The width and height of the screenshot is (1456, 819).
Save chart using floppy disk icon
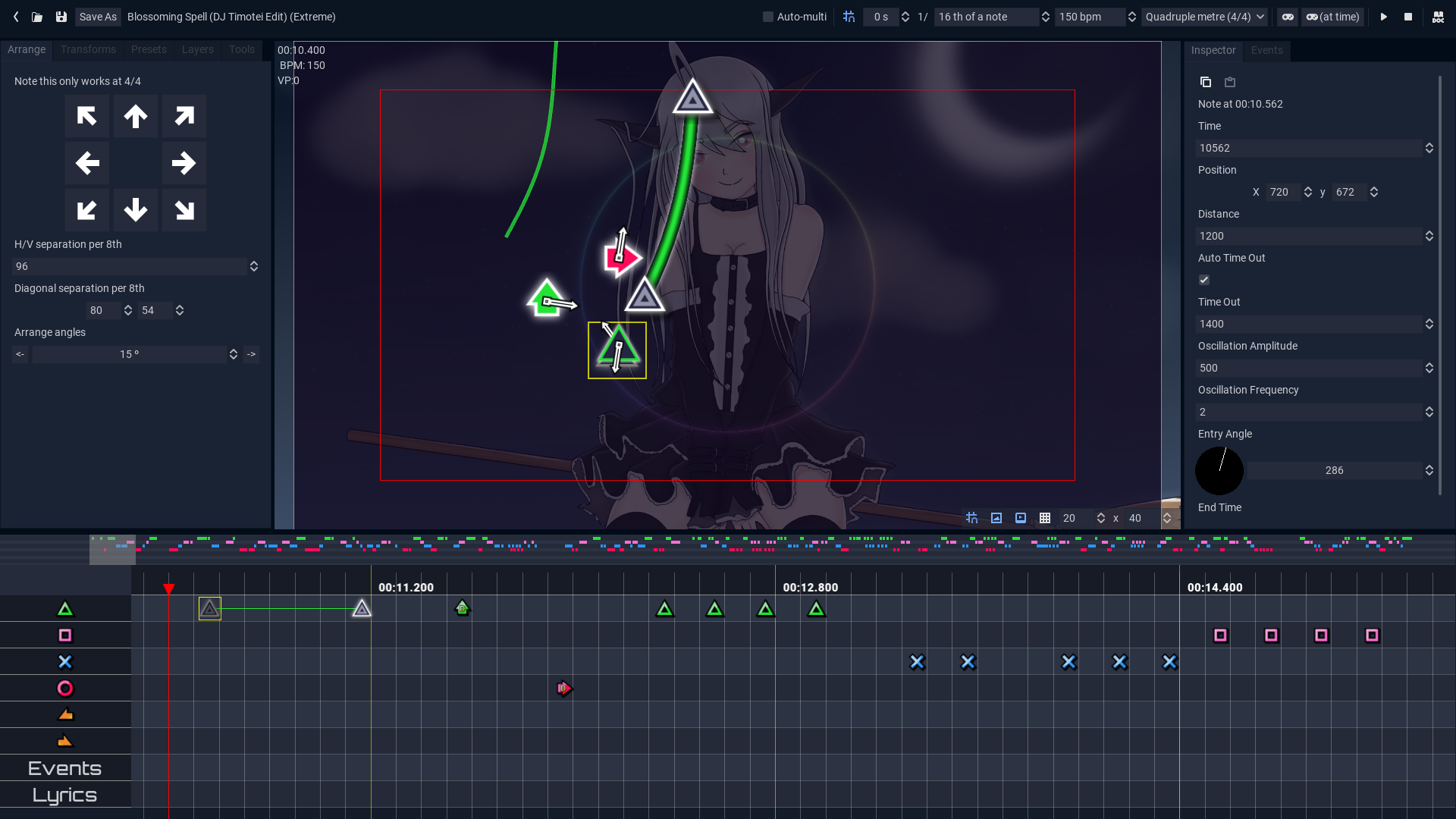click(x=61, y=17)
